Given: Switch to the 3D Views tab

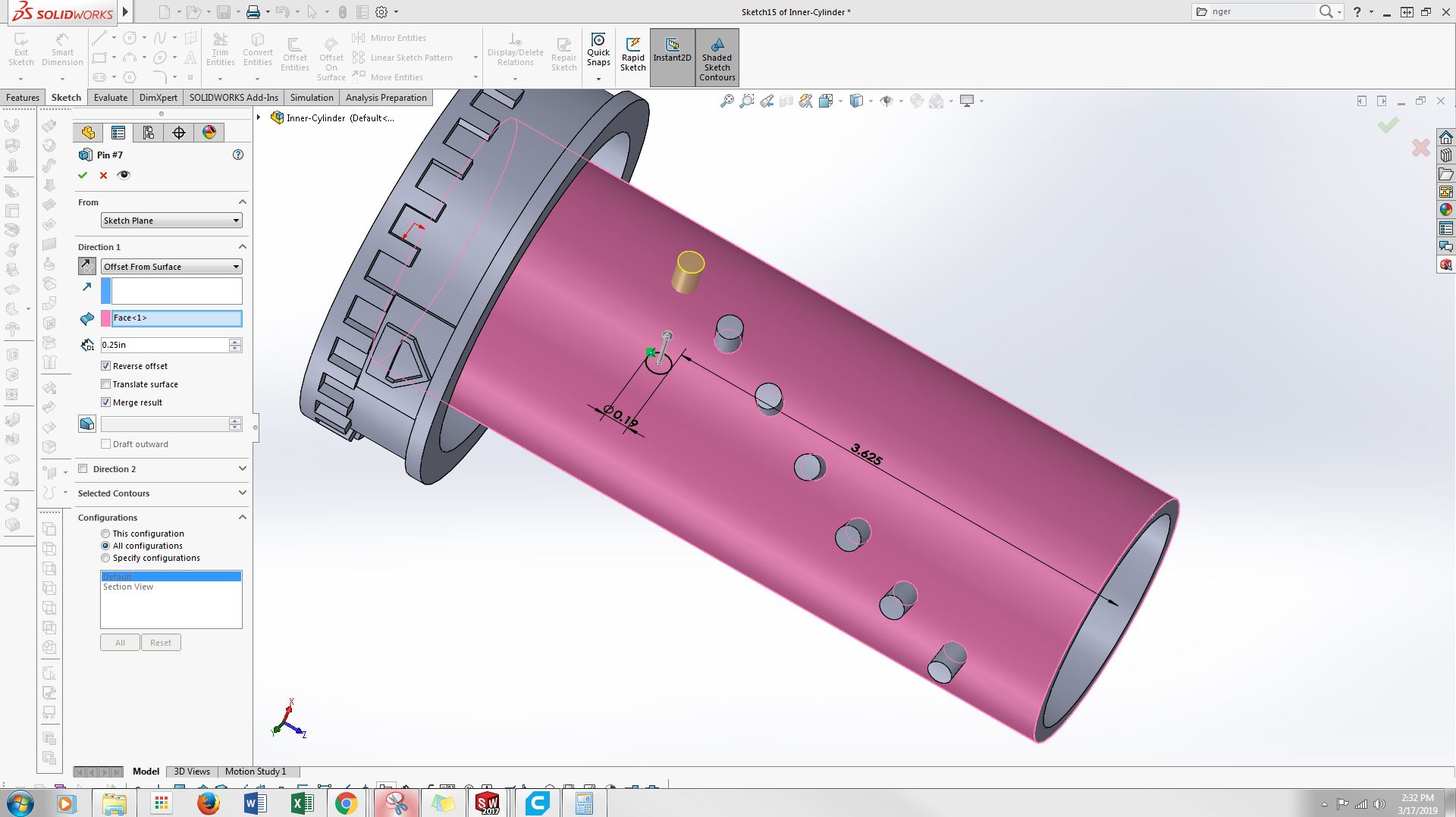Looking at the screenshot, I should pyautogui.click(x=192, y=772).
